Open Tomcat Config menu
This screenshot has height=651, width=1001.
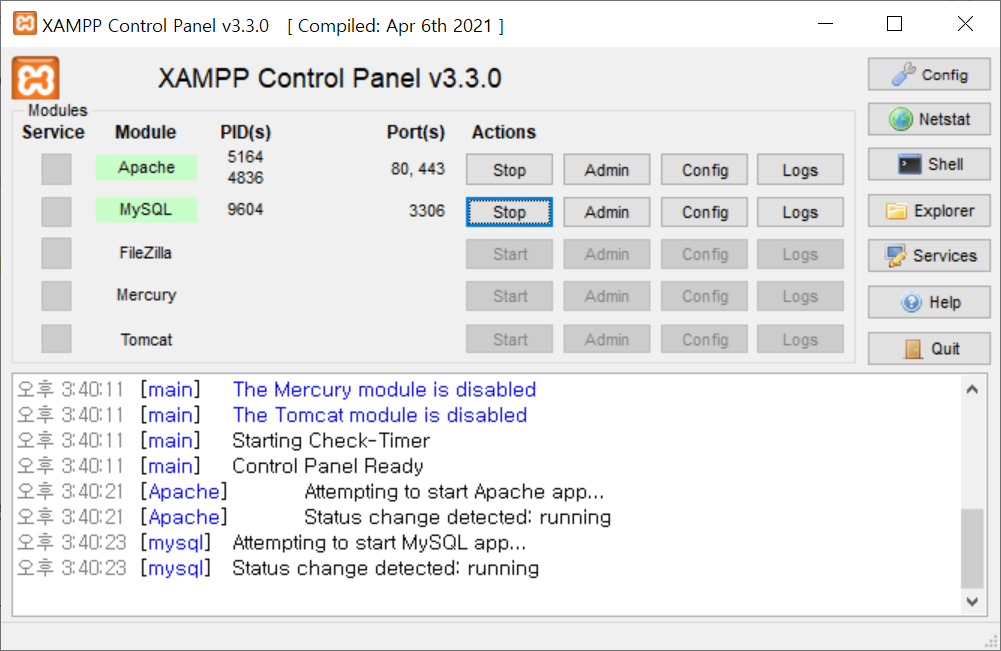pyautogui.click(x=704, y=340)
